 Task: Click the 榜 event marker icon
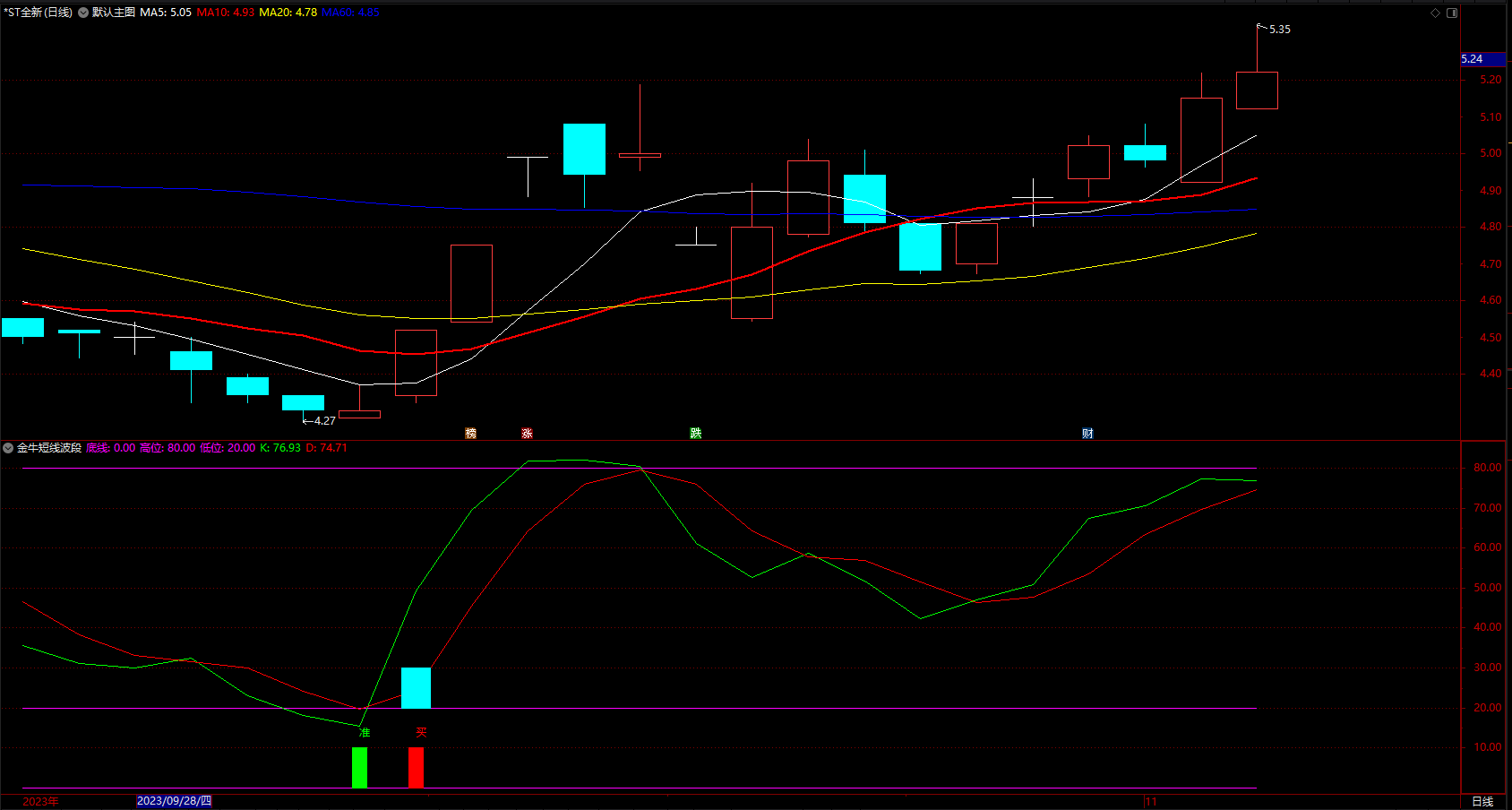(x=471, y=434)
